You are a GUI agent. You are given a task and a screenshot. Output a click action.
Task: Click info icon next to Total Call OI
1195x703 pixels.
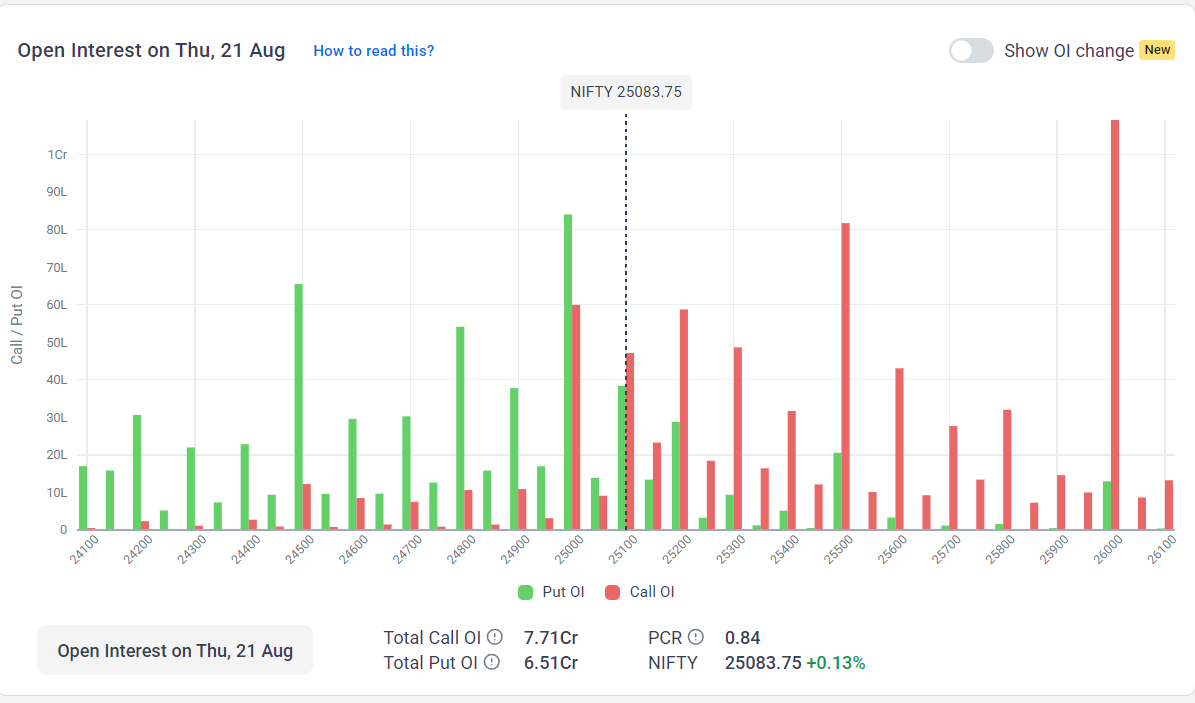tap(494, 638)
